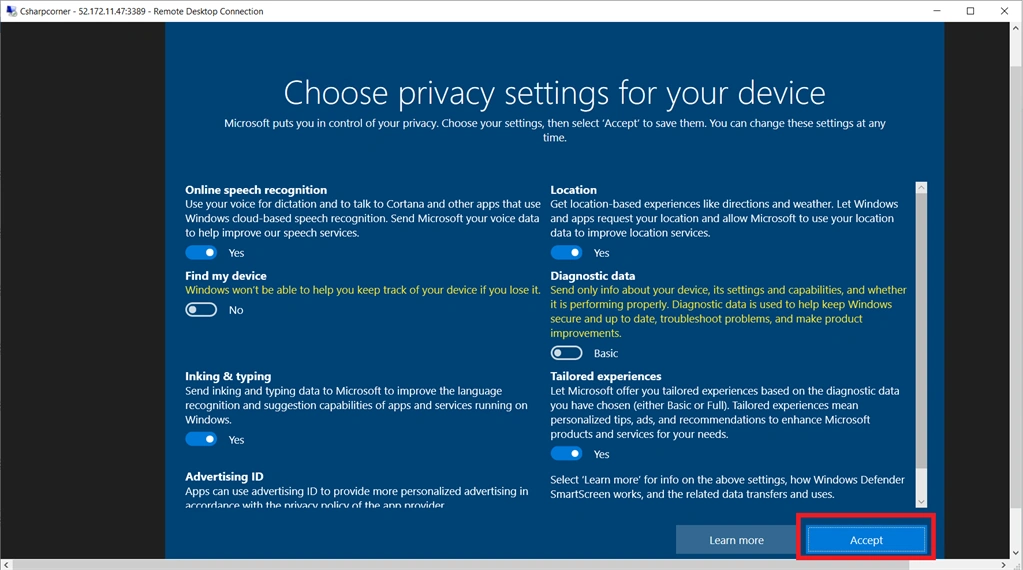
Task: Click remote window vertical scrollbar down arrow
Action: coord(1016,553)
